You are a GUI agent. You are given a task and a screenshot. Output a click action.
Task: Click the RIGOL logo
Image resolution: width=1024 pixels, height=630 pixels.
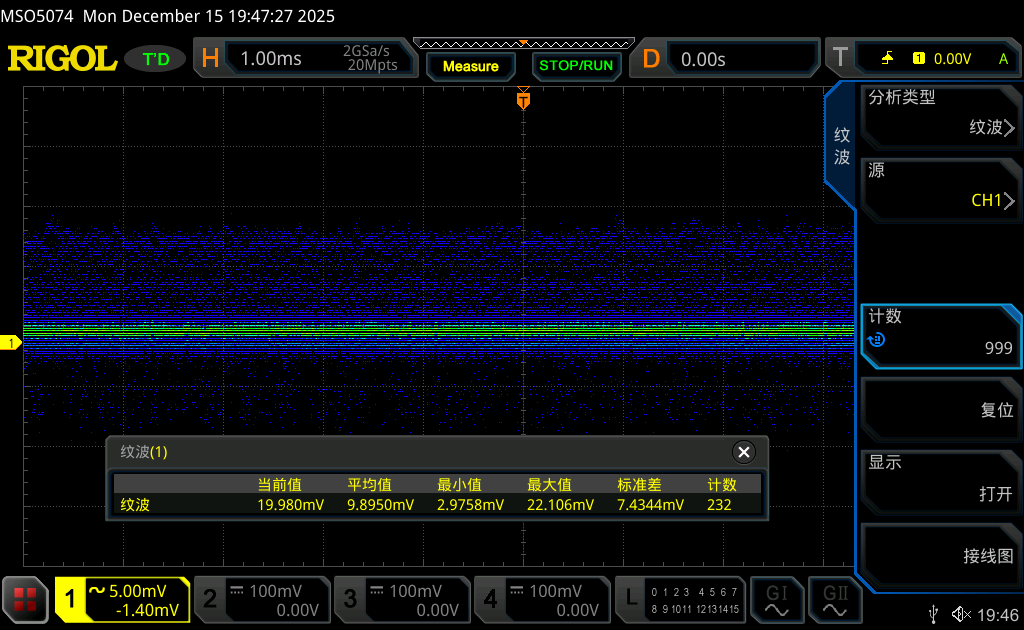pyautogui.click(x=62, y=59)
